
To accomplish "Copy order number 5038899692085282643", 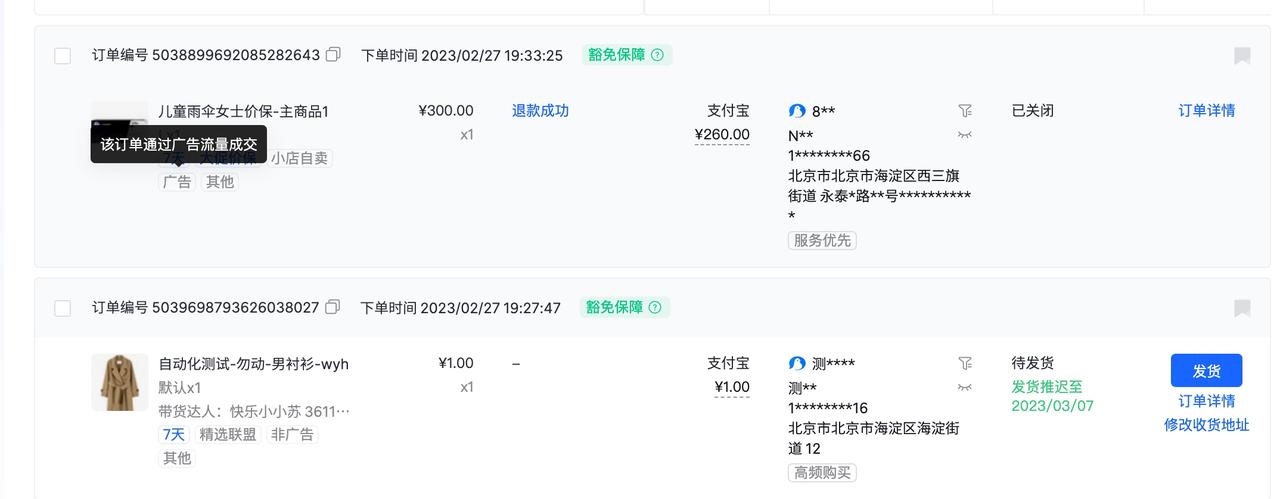I will click(333, 55).
